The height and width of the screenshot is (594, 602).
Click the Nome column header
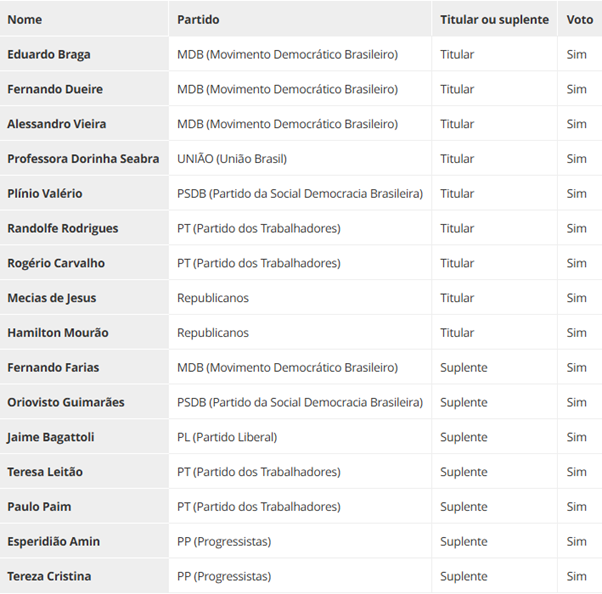[24, 19]
